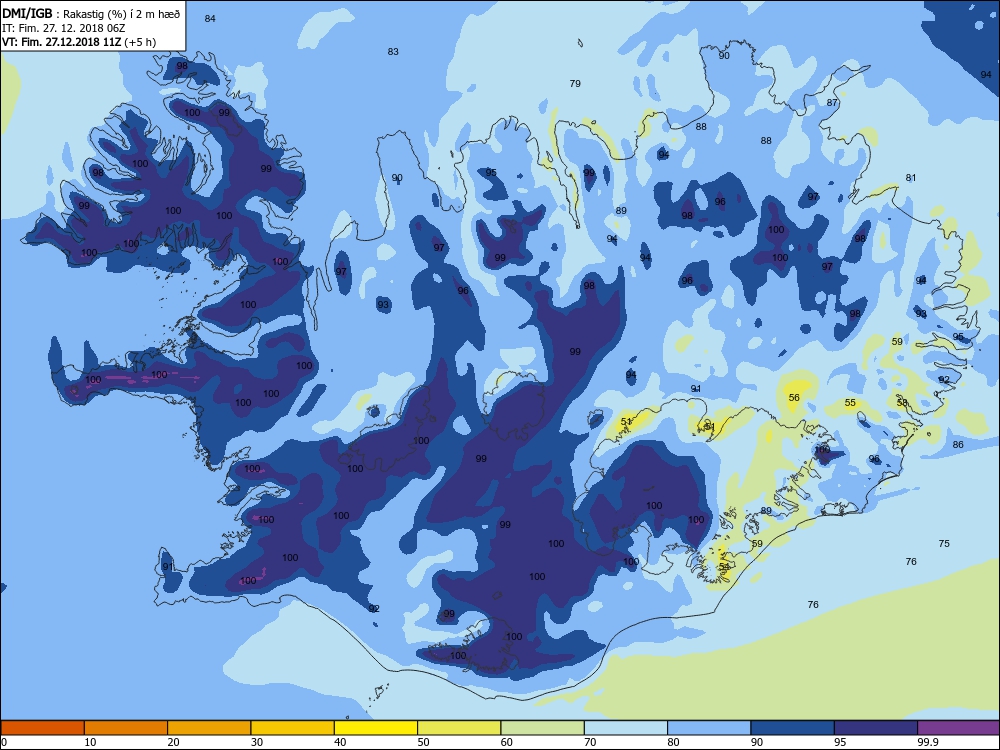Pick the purple above-99.9 legend swatch
Screen dimensions: 1000x750
click(x=959, y=728)
